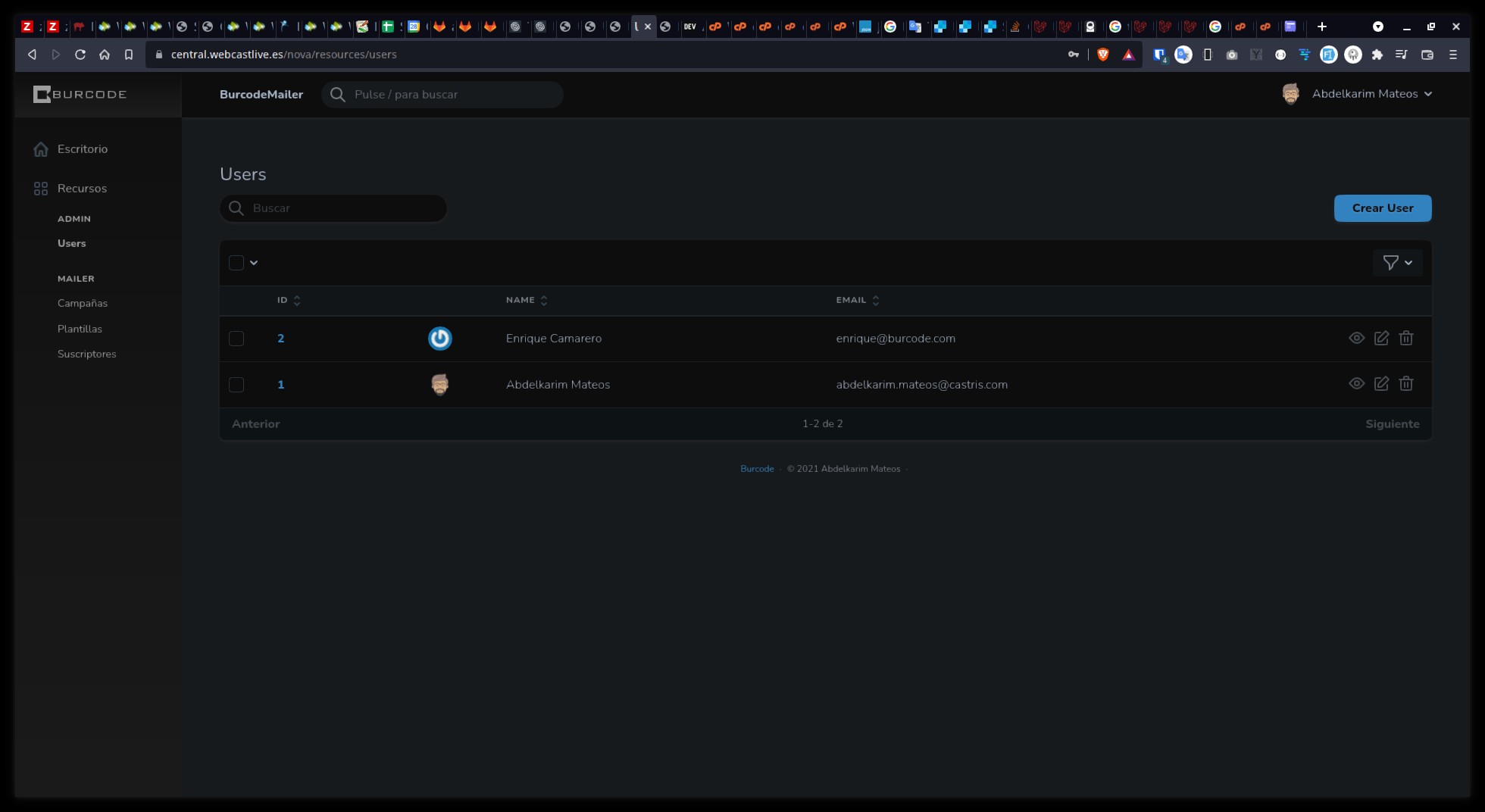Reload the page with browser refresh icon
The image size is (1485, 812).
tap(80, 55)
